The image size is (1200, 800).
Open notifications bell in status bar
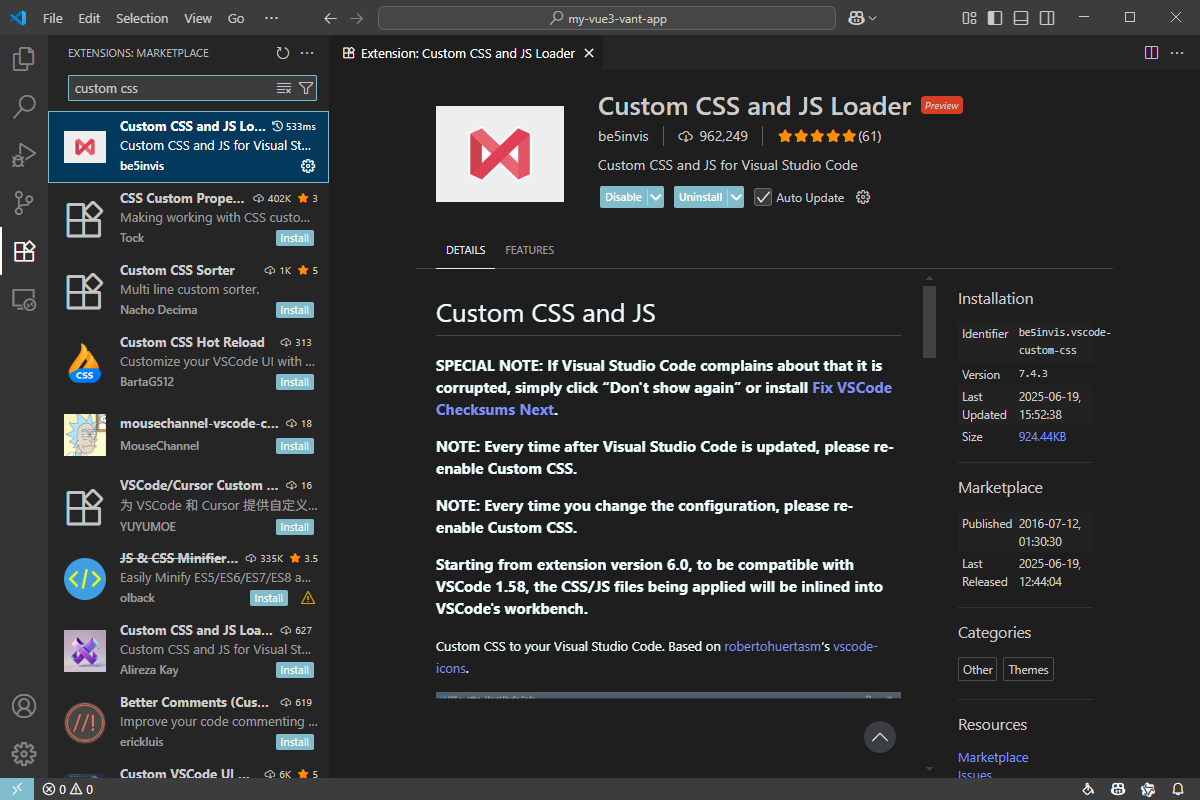click(x=1179, y=789)
